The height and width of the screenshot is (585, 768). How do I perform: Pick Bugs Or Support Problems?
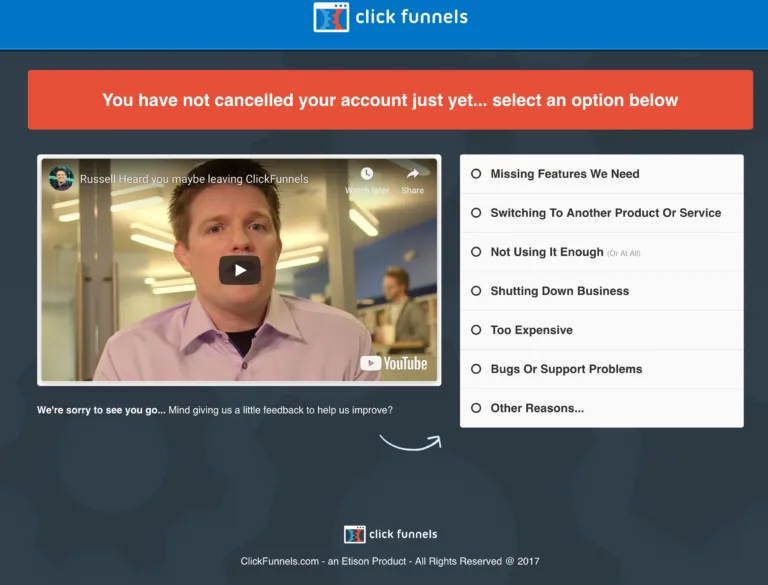pyautogui.click(x=601, y=369)
